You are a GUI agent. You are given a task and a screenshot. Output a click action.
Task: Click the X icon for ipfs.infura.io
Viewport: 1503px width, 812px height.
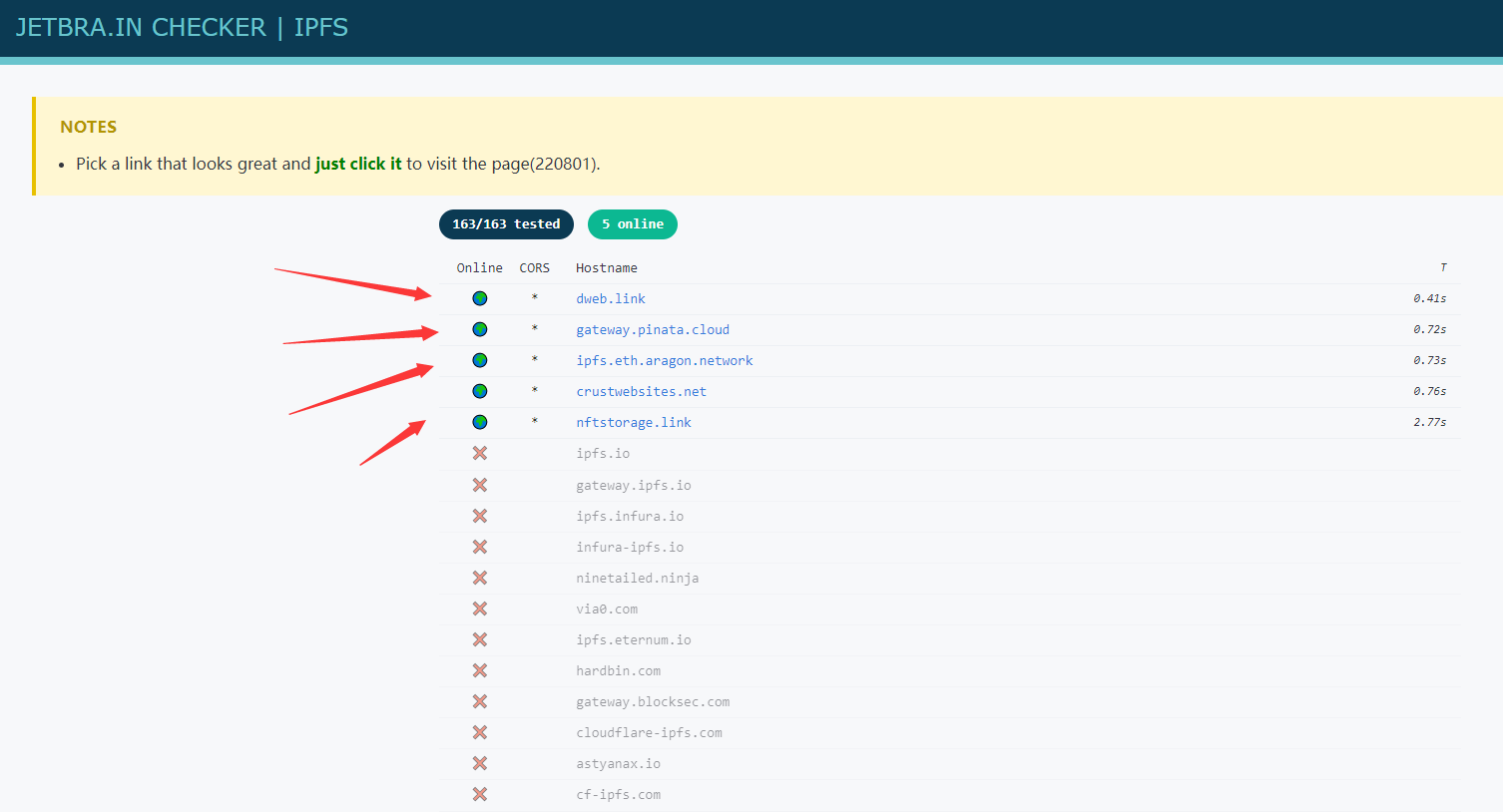coord(480,516)
